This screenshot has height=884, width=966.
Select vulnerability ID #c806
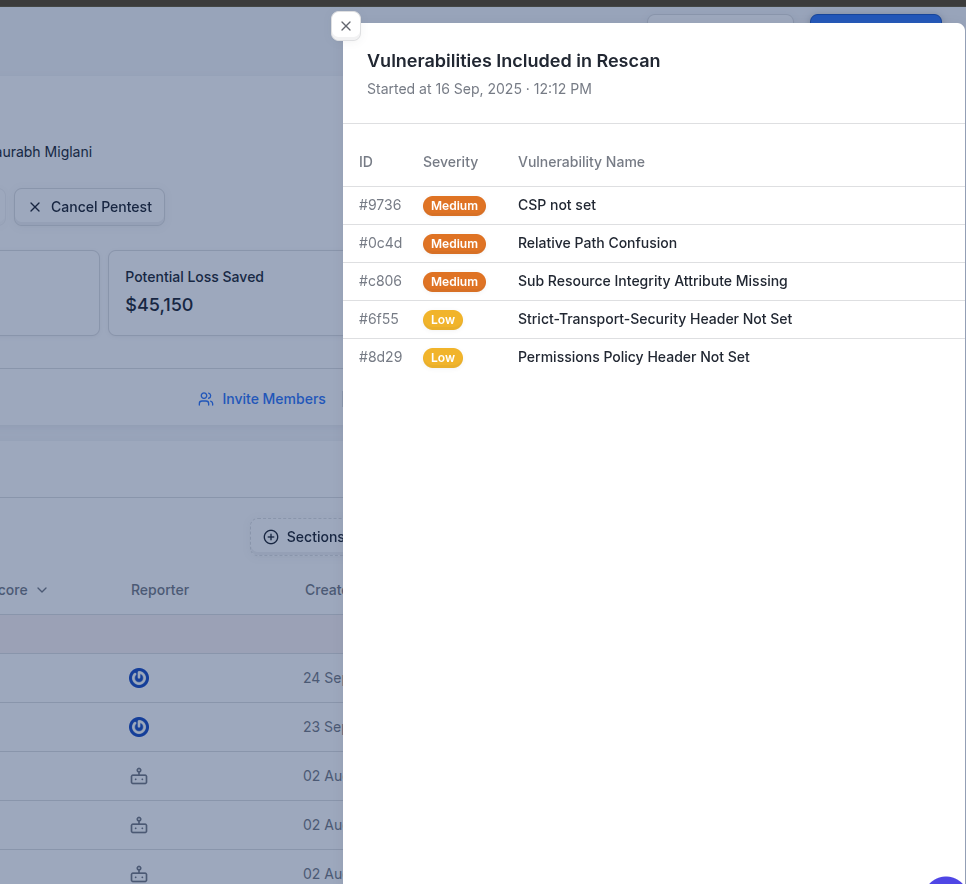click(380, 281)
